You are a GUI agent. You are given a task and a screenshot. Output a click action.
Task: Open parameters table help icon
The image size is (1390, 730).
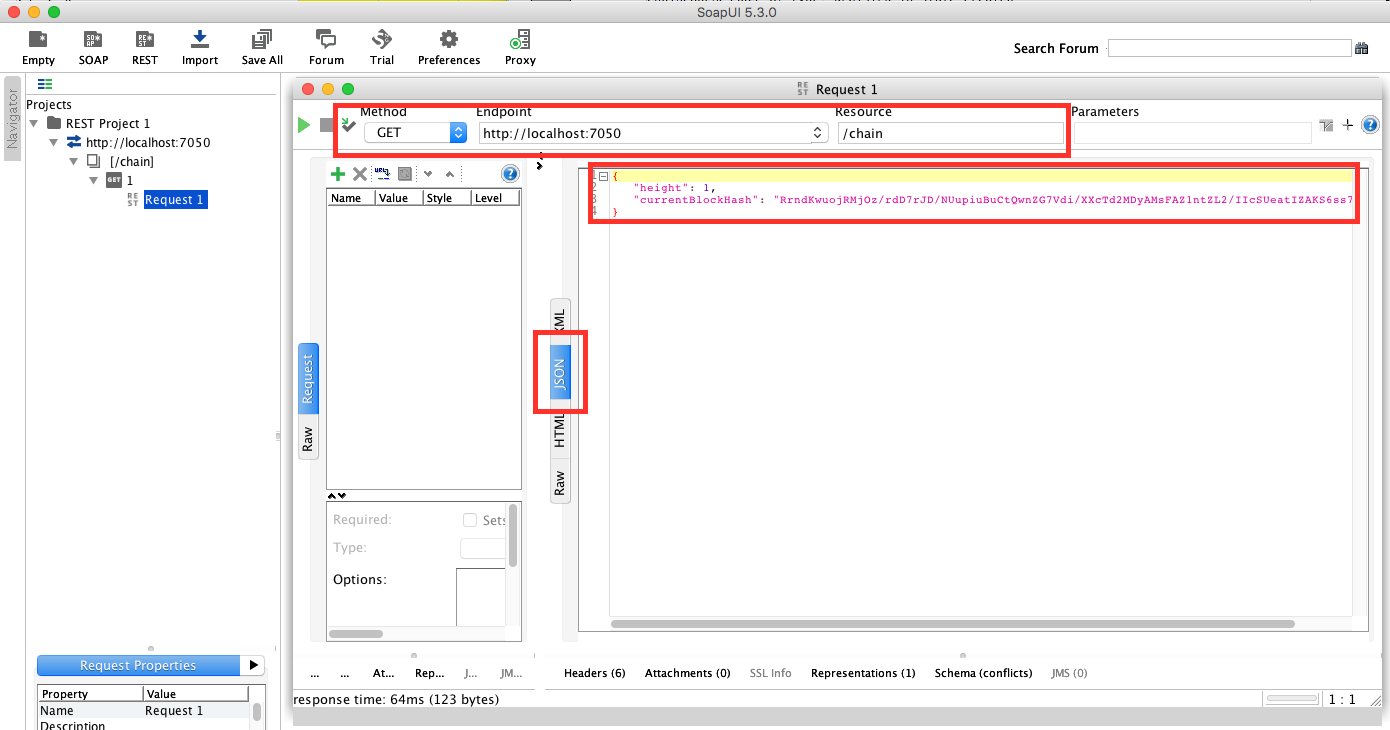point(510,174)
